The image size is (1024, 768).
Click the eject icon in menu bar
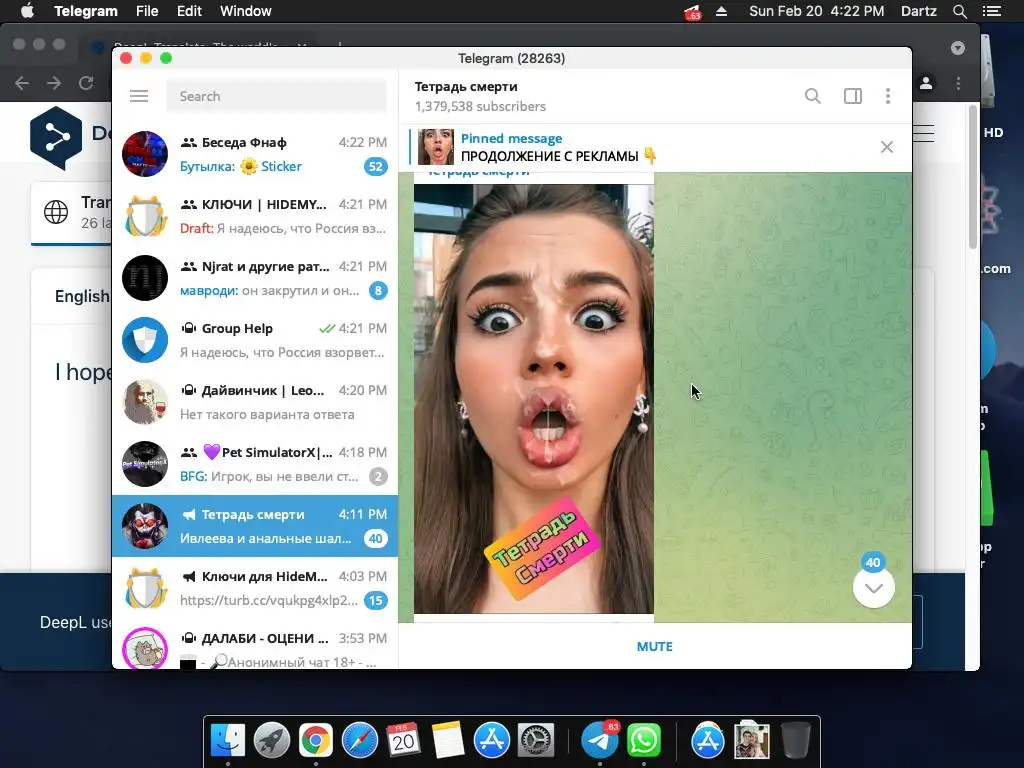pyautogui.click(x=722, y=11)
